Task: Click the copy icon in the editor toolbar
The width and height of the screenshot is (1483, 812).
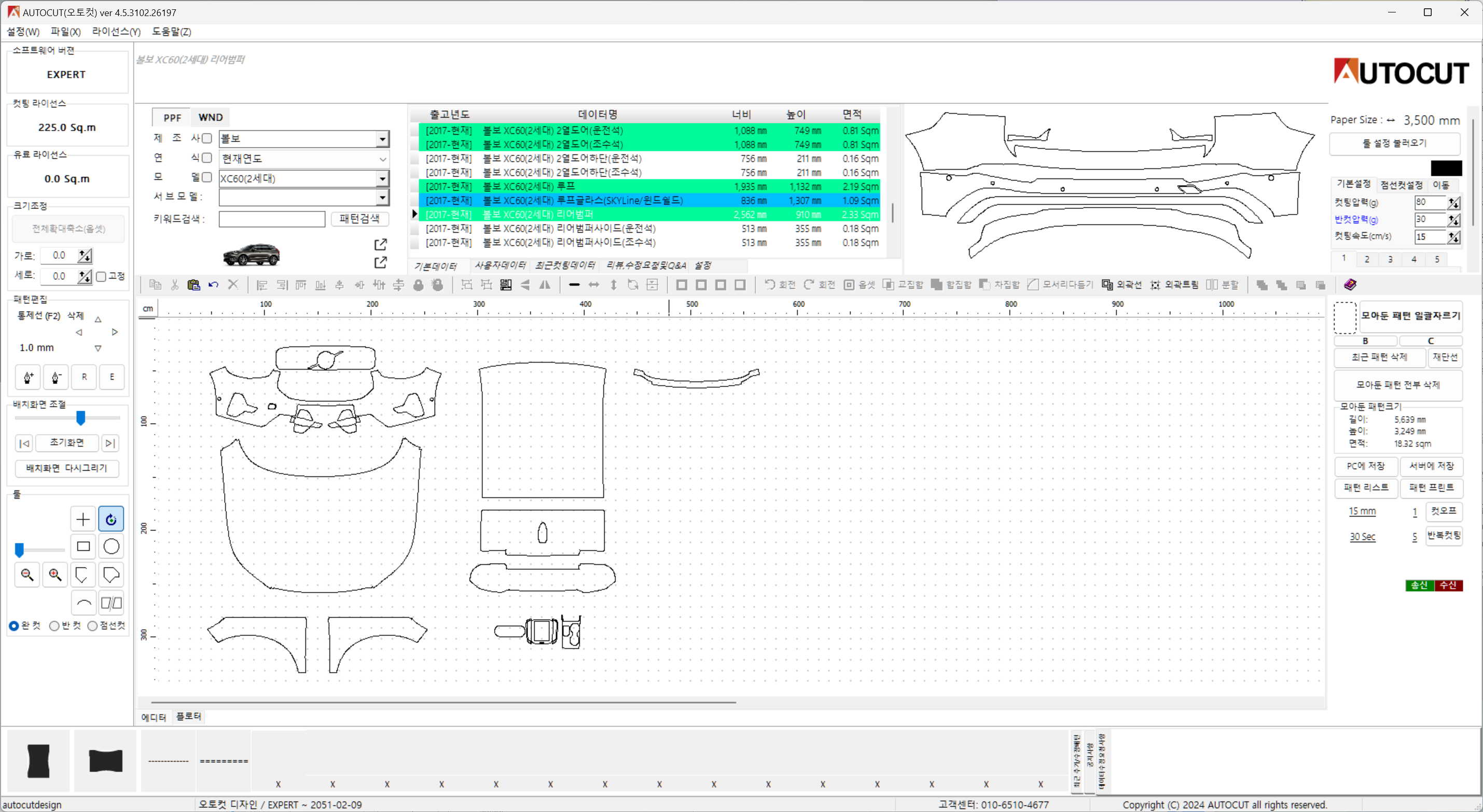Action: (155, 285)
